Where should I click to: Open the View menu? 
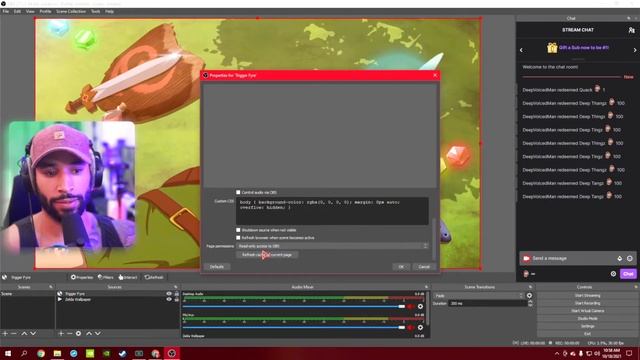click(30, 11)
